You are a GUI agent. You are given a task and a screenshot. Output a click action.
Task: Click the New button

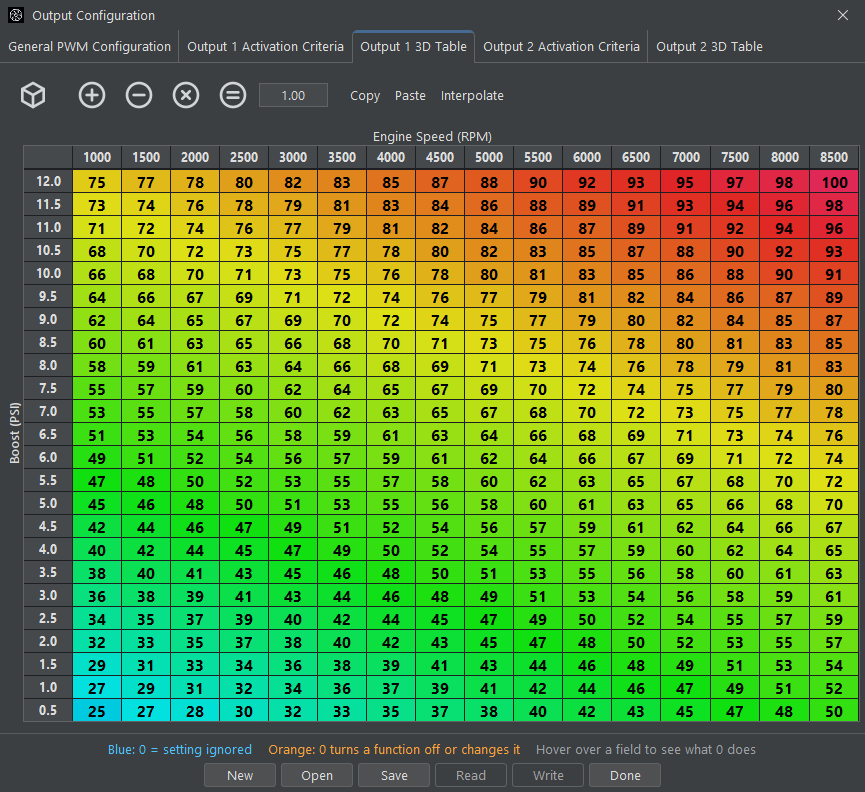[240, 775]
